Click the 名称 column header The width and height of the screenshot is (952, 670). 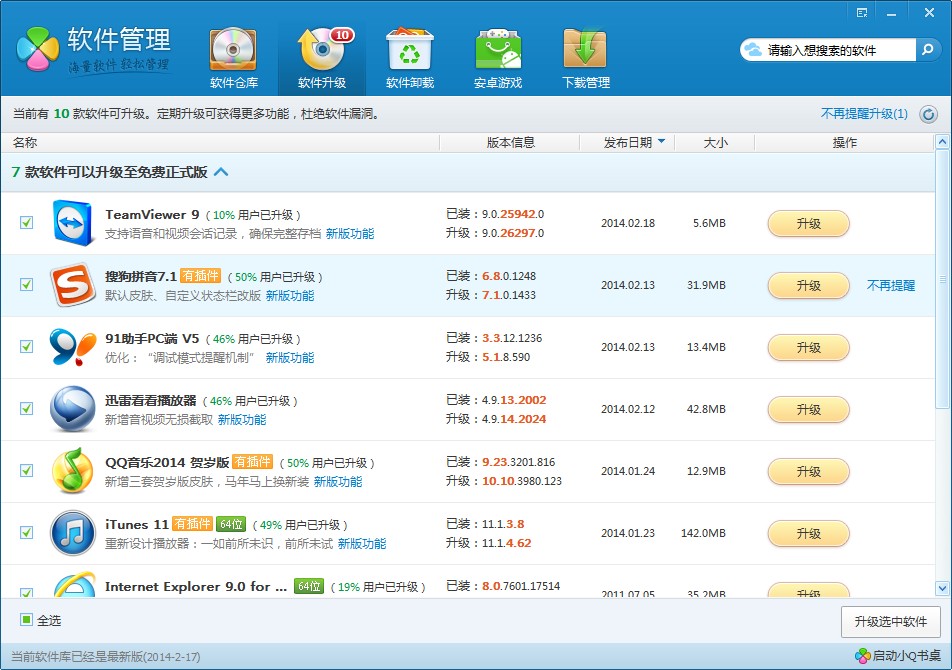[25, 143]
